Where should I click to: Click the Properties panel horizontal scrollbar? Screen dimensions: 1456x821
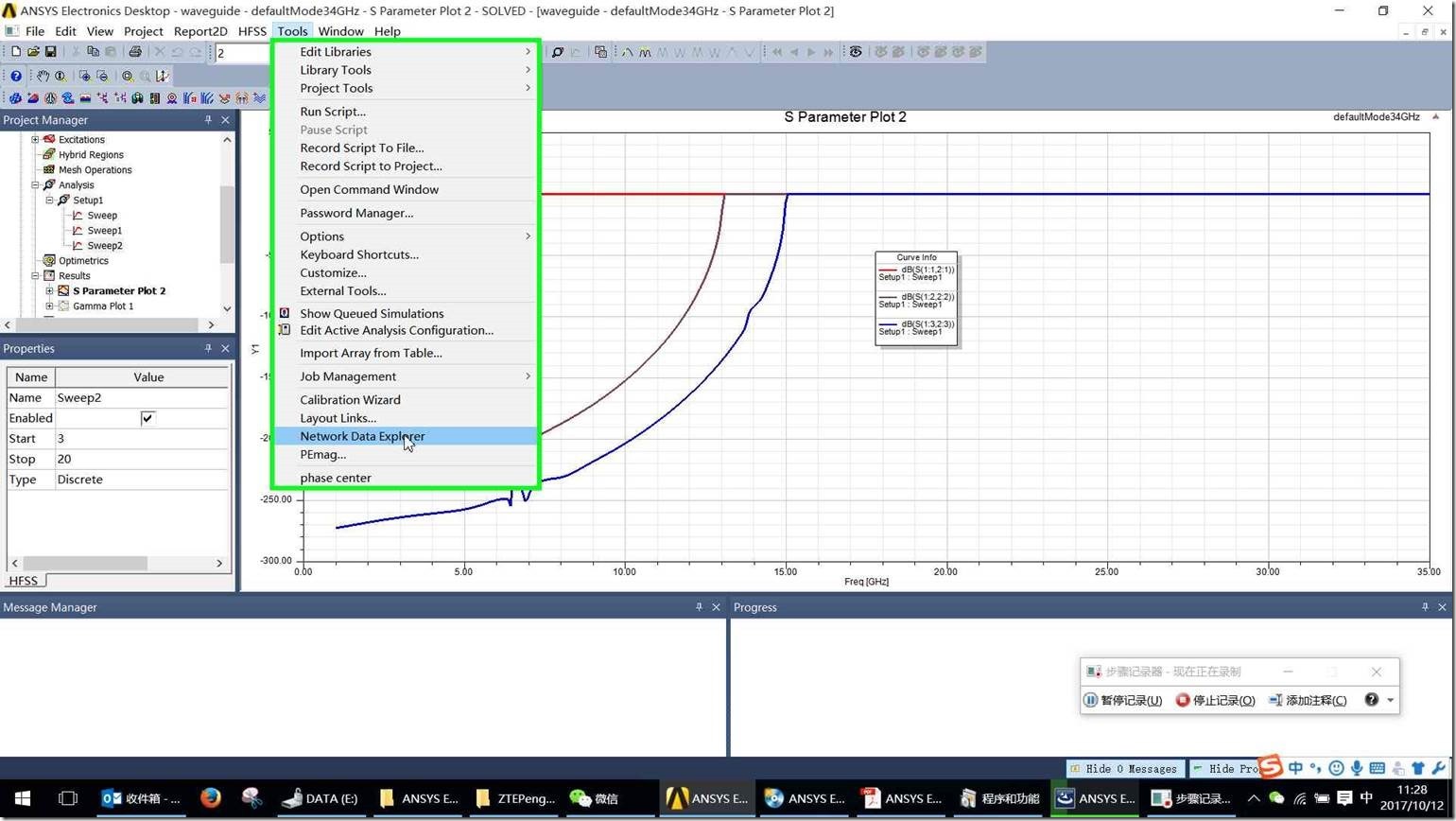(x=85, y=563)
